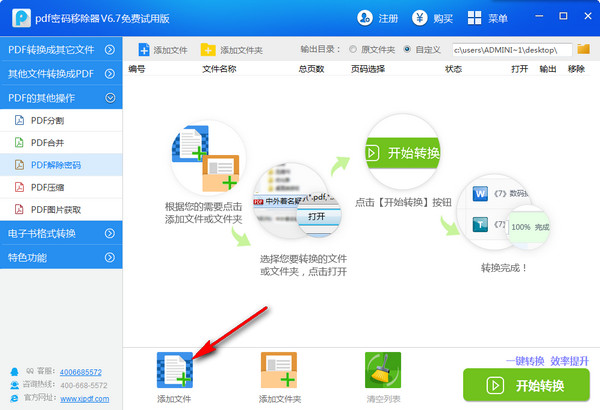Browse output folder with the orange folder icon
Viewport: 600px width, 410px height.
tap(584, 49)
